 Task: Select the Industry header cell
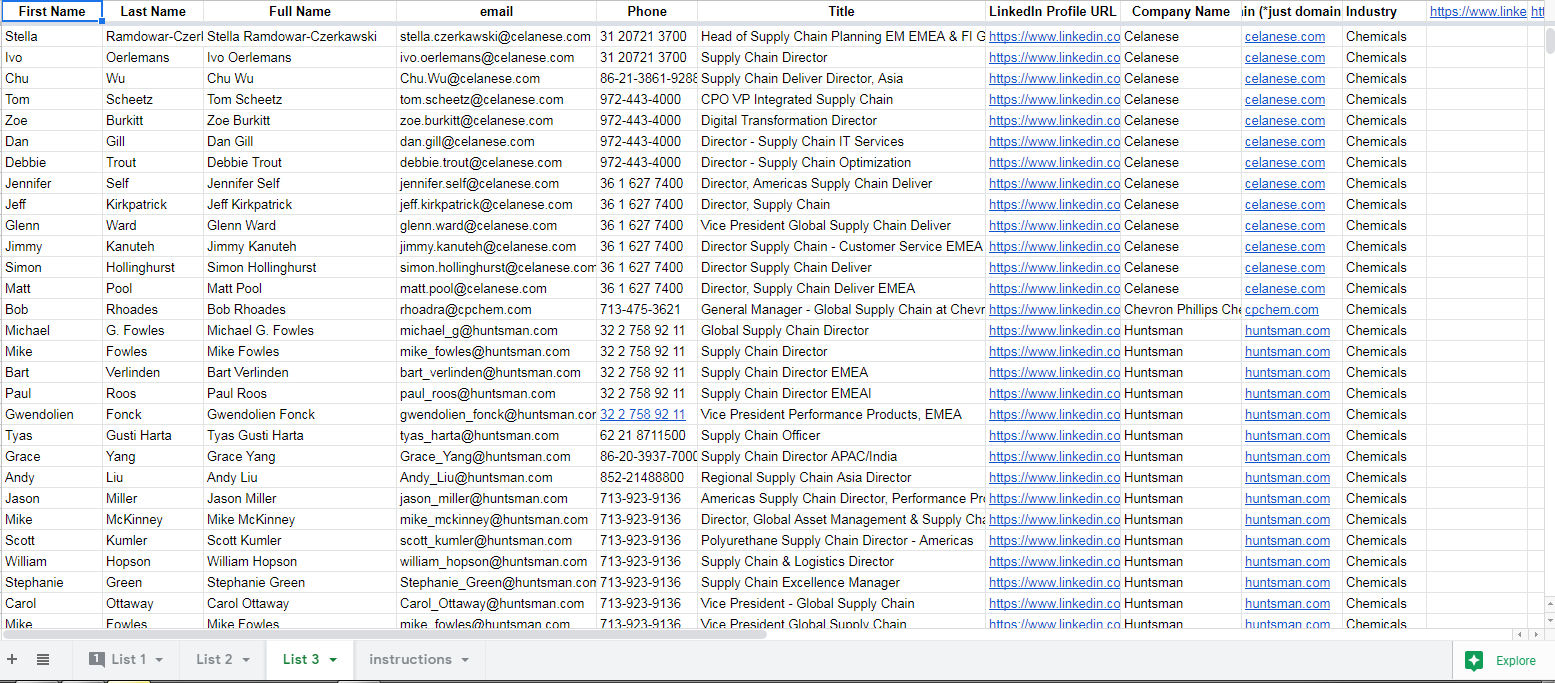pos(1385,11)
